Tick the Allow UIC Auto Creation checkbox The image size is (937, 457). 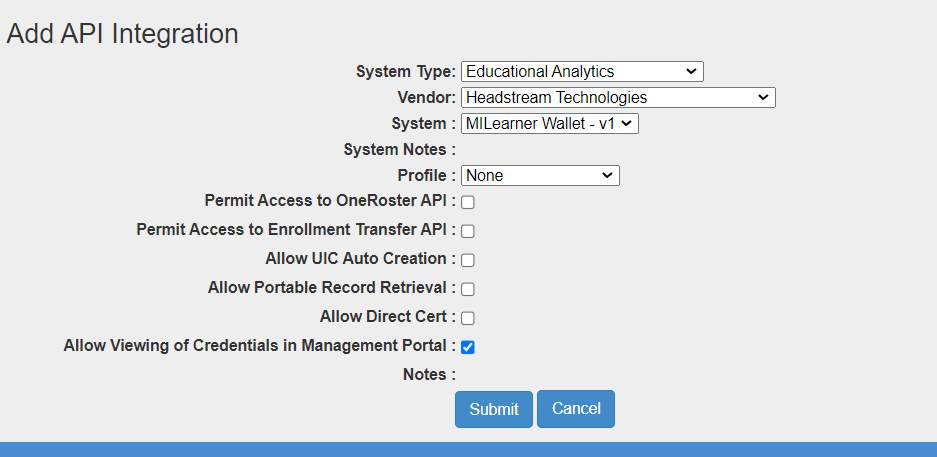468,260
